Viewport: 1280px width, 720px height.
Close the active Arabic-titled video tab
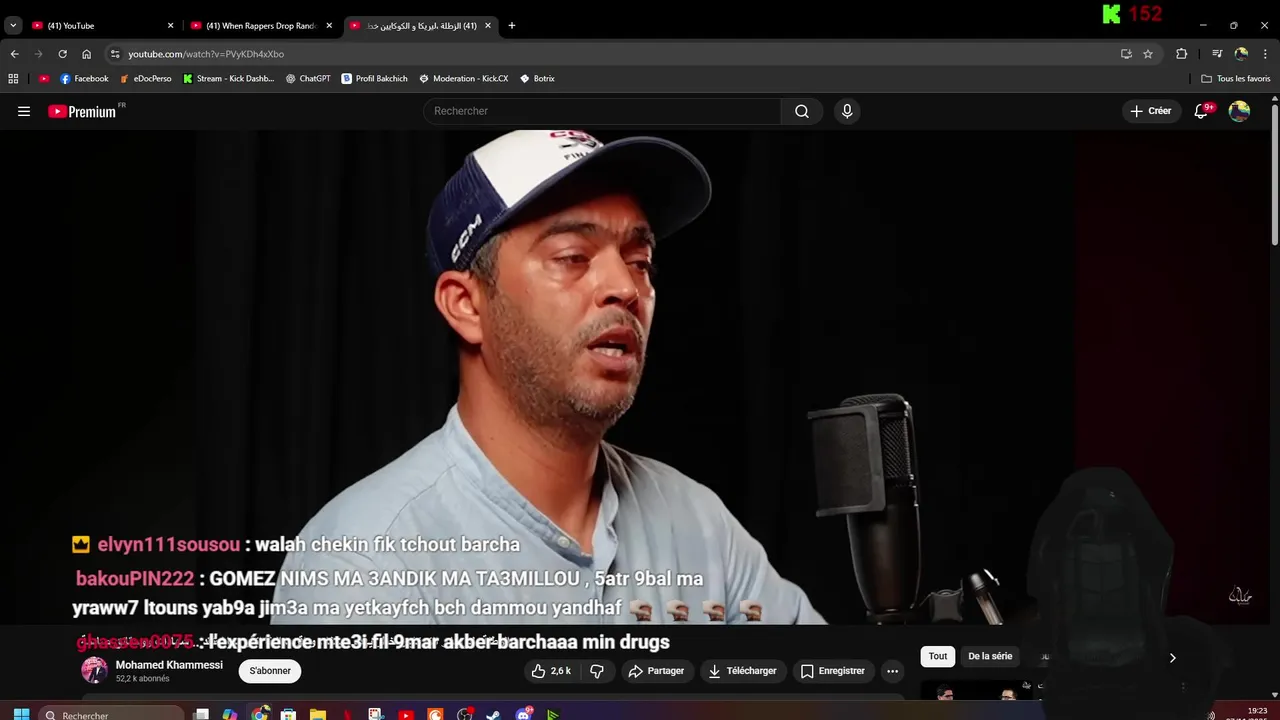[x=488, y=26]
